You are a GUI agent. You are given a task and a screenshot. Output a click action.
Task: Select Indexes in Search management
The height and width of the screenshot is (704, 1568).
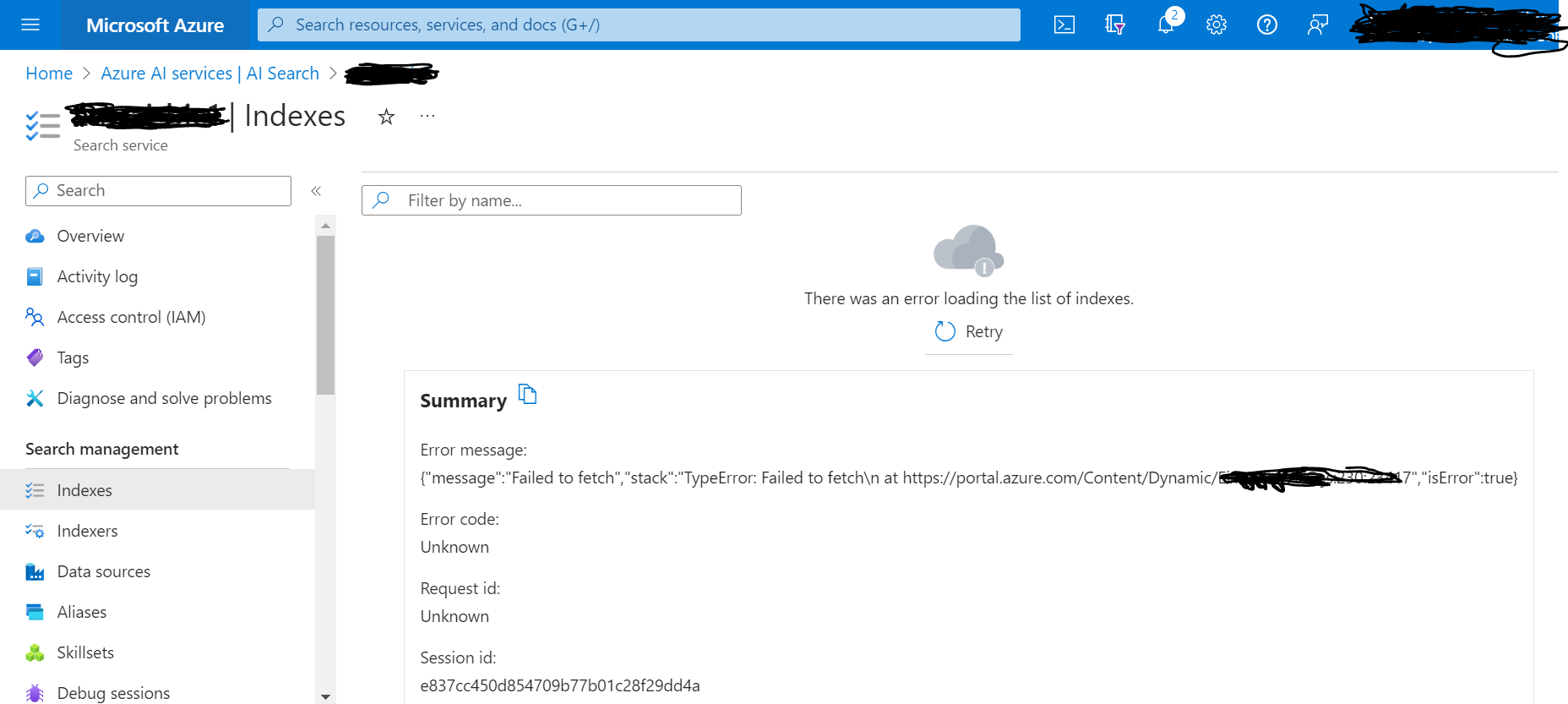click(157, 490)
